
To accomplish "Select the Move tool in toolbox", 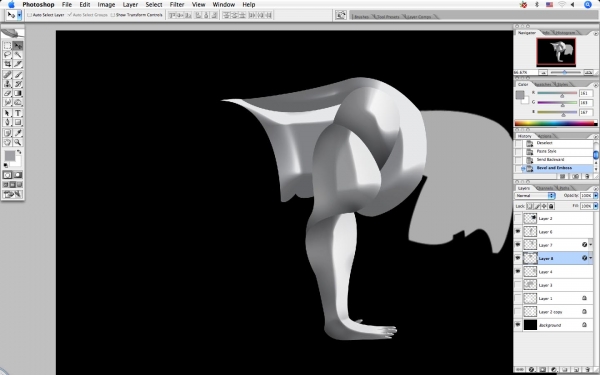I will [x=18, y=46].
